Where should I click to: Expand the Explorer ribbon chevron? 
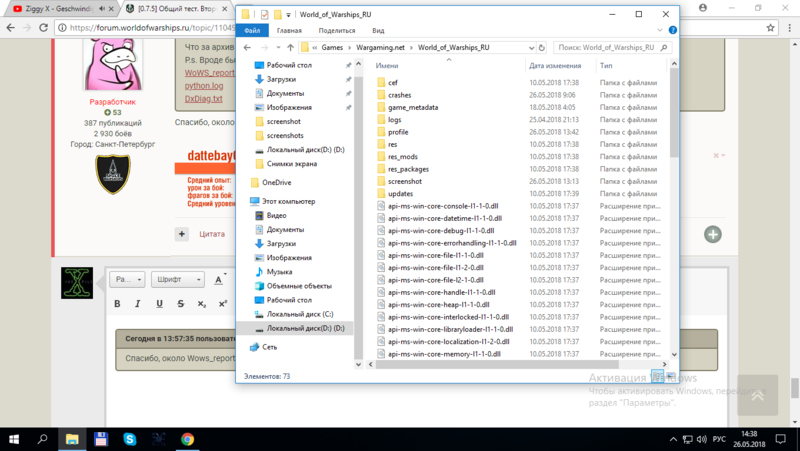pos(660,30)
